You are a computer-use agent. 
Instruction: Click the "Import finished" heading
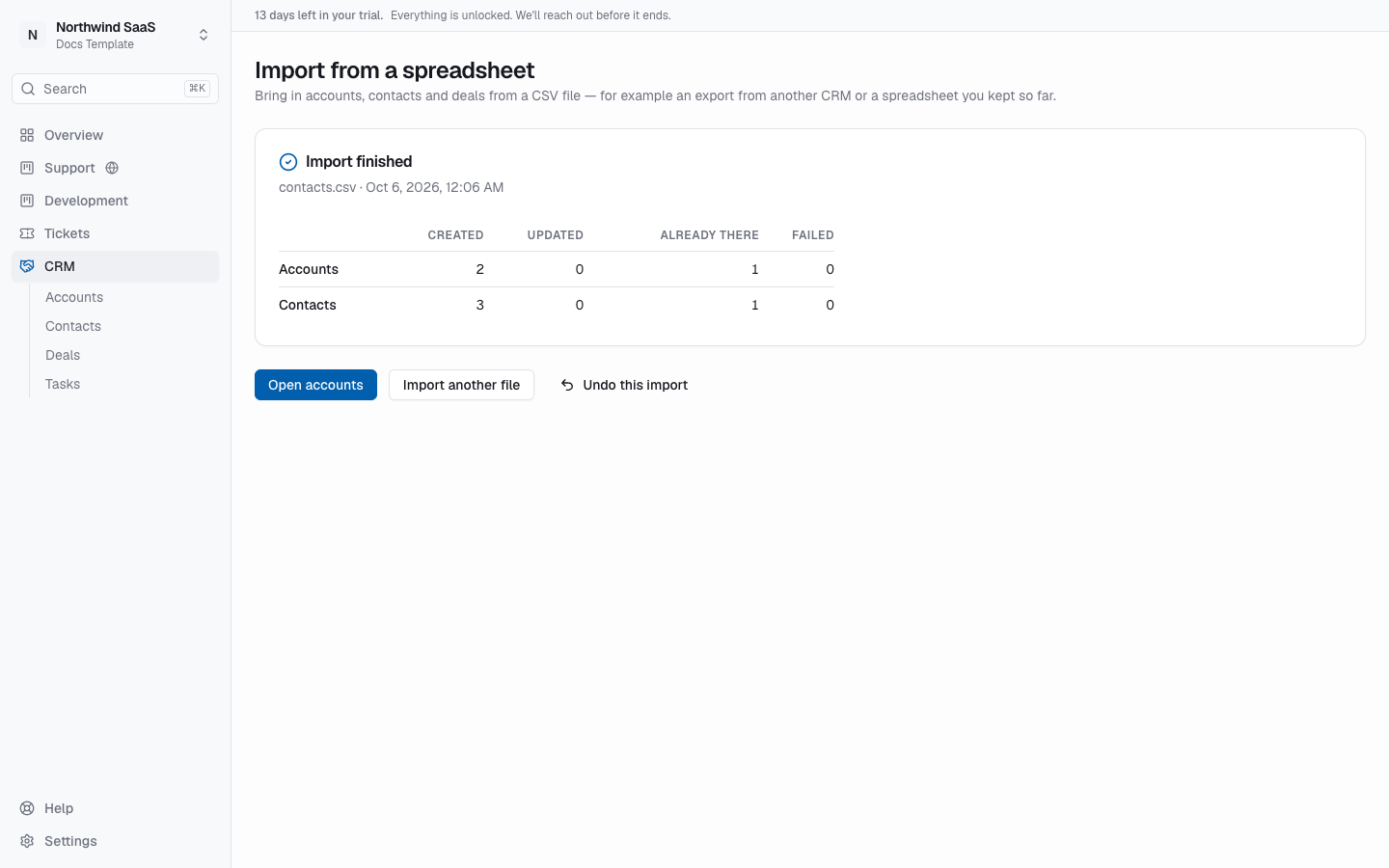click(359, 162)
